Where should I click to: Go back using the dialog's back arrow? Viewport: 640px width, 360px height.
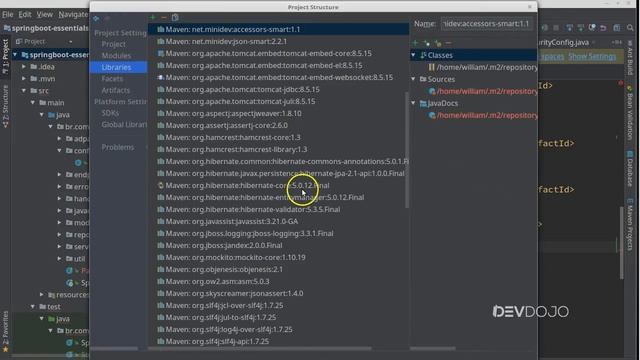pyautogui.click(x=96, y=18)
